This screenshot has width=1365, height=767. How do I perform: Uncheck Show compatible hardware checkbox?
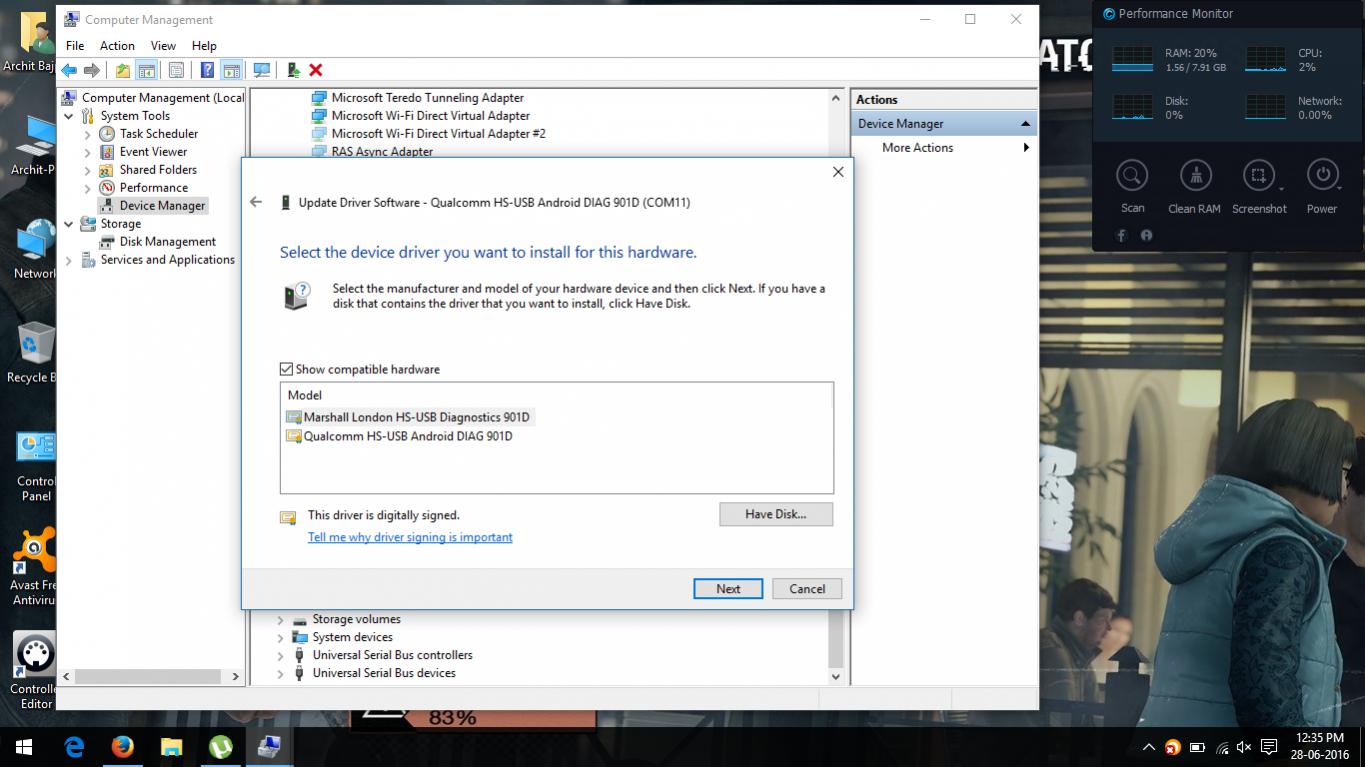pyautogui.click(x=287, y=369)
